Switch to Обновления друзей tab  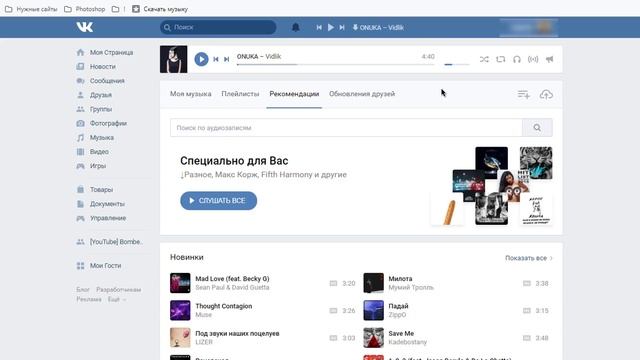[x=362, y=94]
